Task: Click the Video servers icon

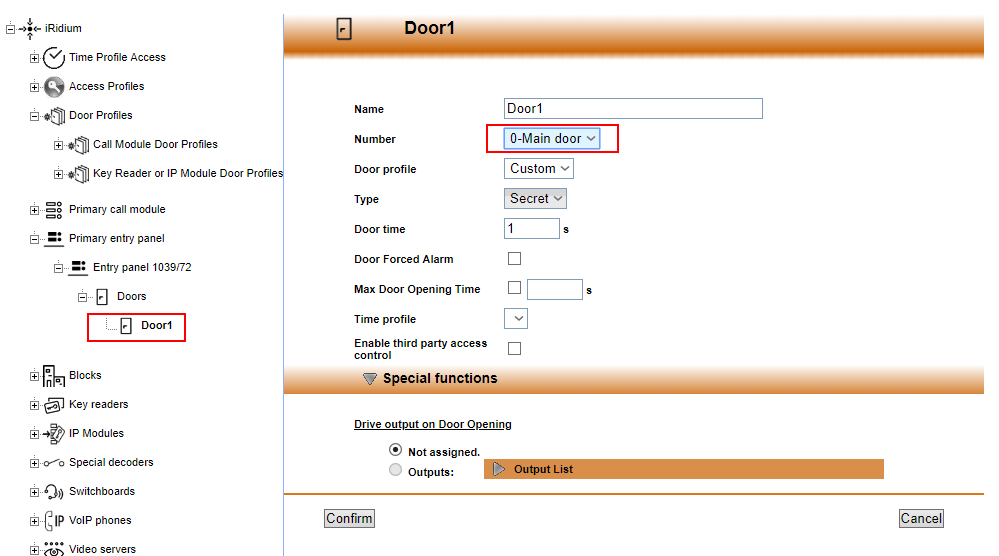Action: (54, 549)
